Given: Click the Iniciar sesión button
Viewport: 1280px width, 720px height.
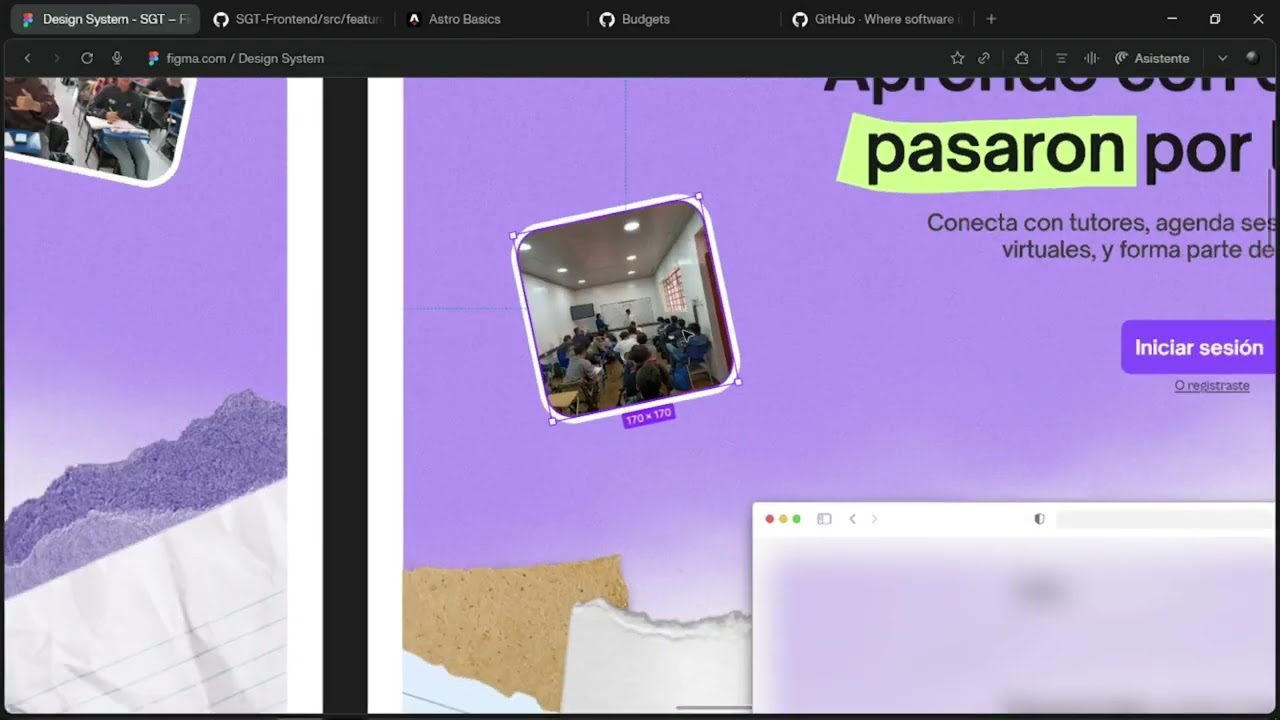Looking at the screenshot, I should pyautogui.click(x=1199, y=347).
